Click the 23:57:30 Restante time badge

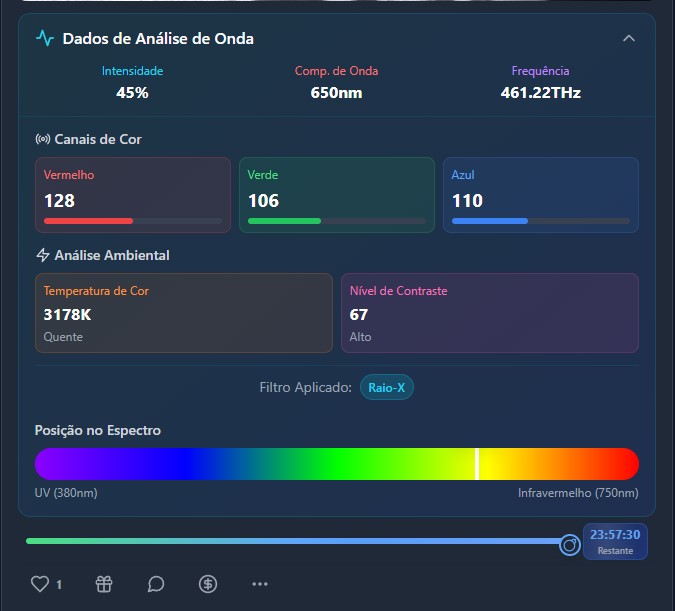pos(615,541)
